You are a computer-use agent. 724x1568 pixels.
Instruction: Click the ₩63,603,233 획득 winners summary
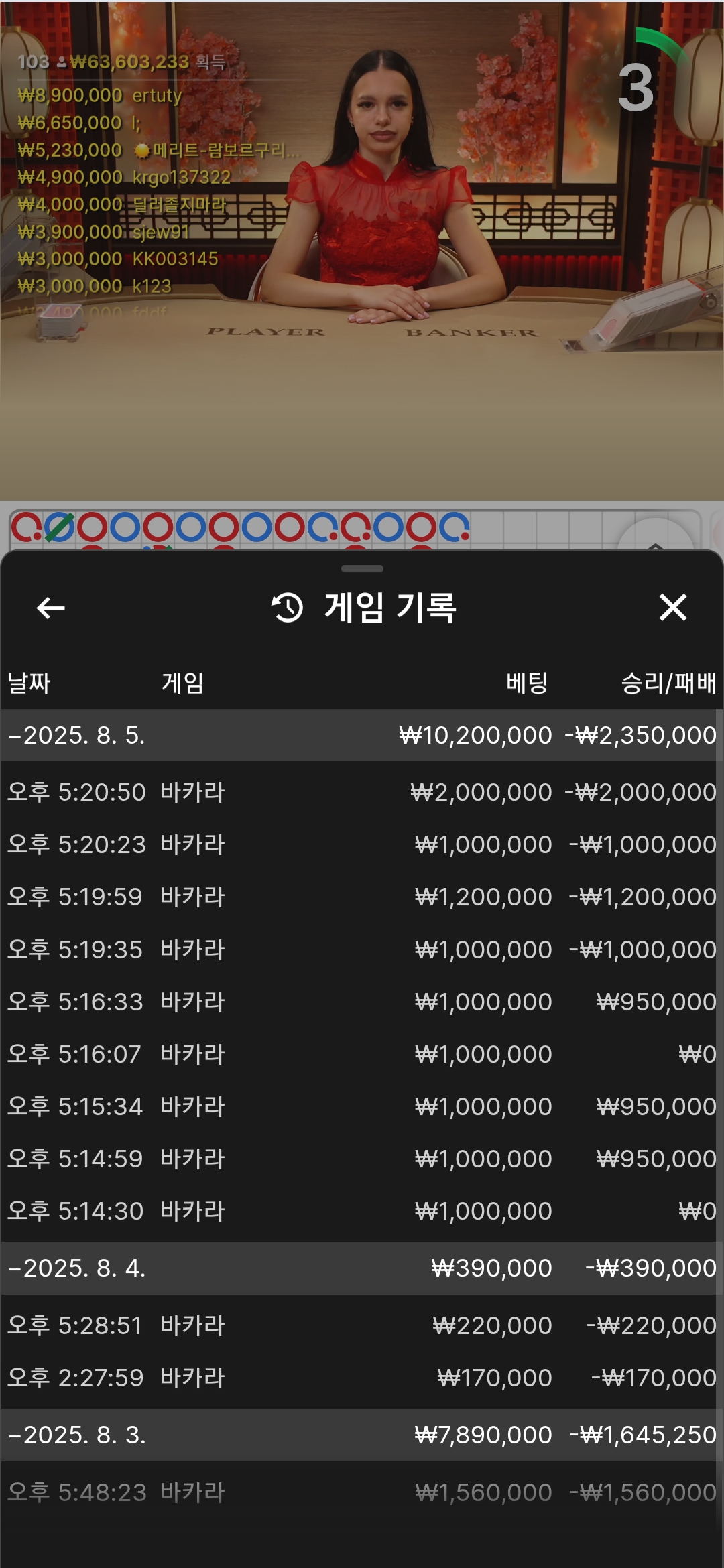(x=122, y=62)
